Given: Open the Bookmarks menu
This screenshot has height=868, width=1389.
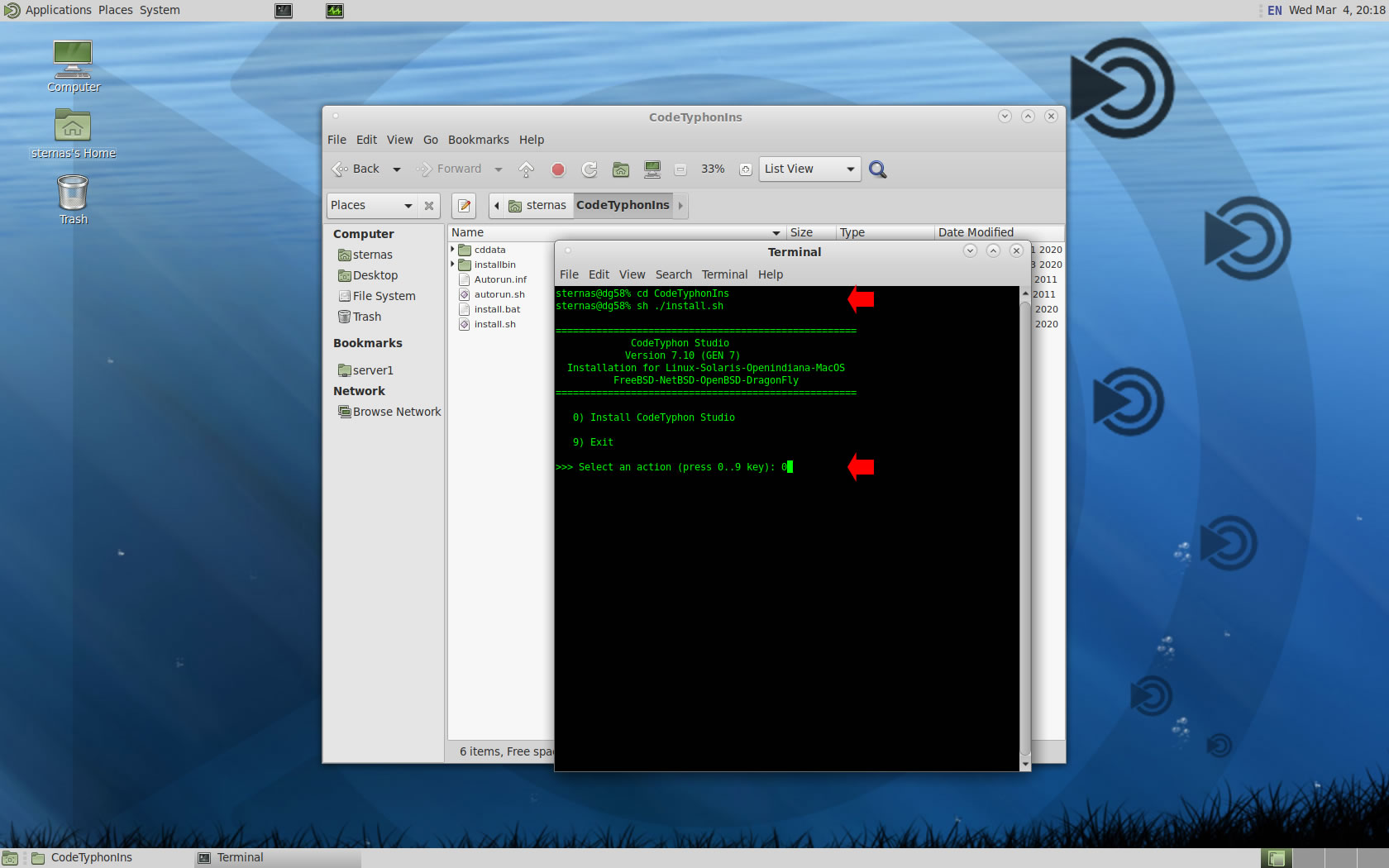Looking at the screenshot, I should [x=479, y=140].
